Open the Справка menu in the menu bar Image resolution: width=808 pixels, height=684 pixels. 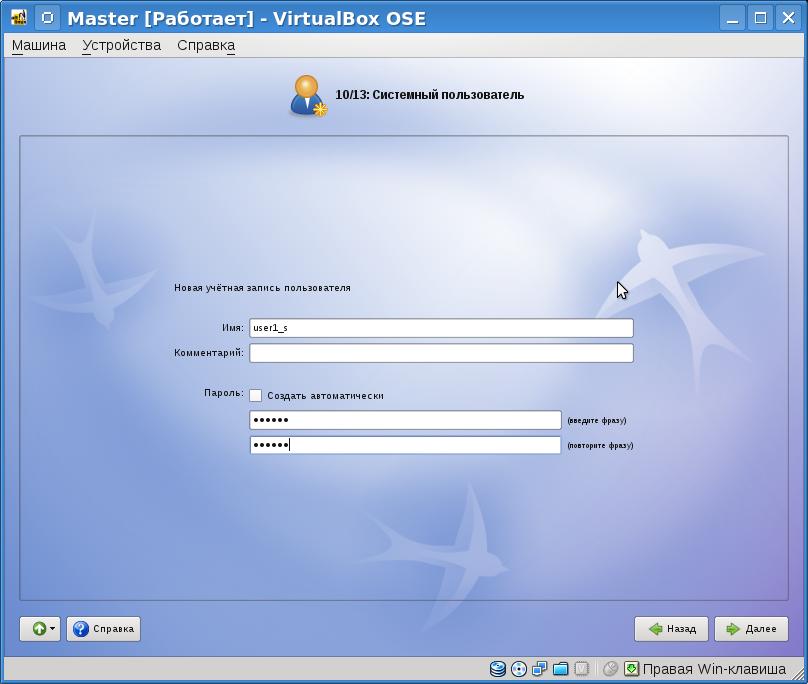coord(206,45)
